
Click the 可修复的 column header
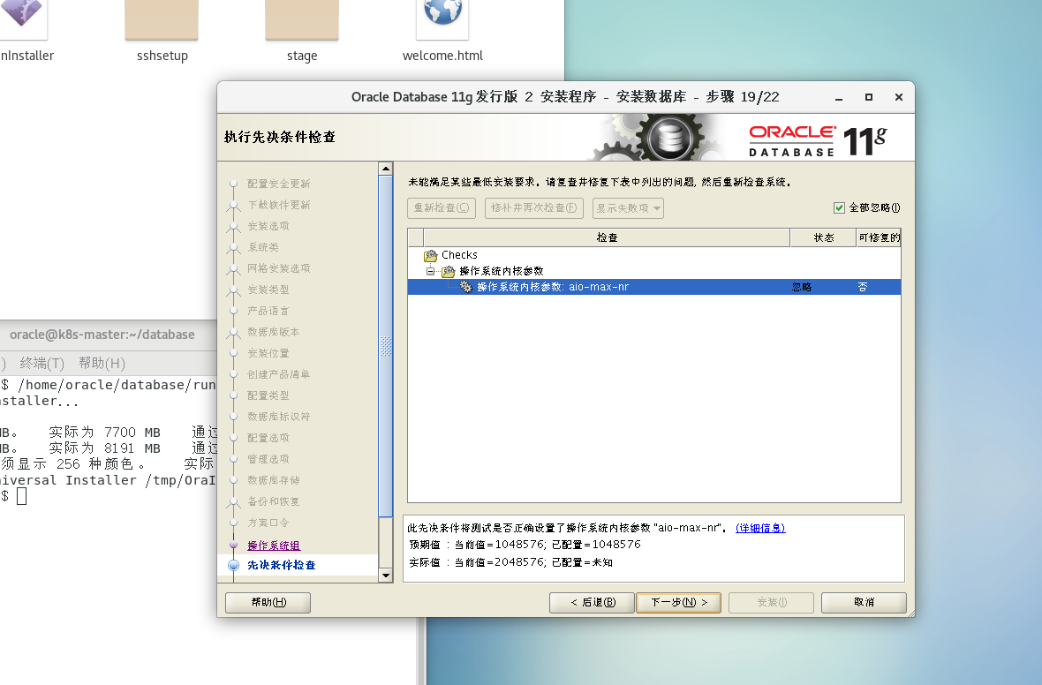[879, 238]
